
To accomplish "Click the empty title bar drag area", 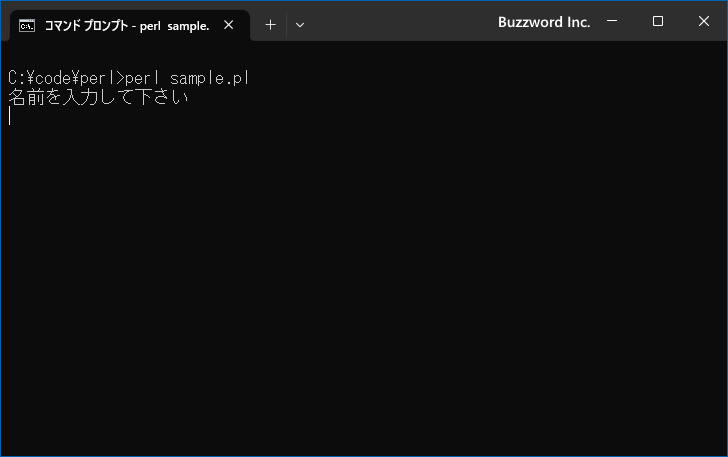I will [400, 22].
